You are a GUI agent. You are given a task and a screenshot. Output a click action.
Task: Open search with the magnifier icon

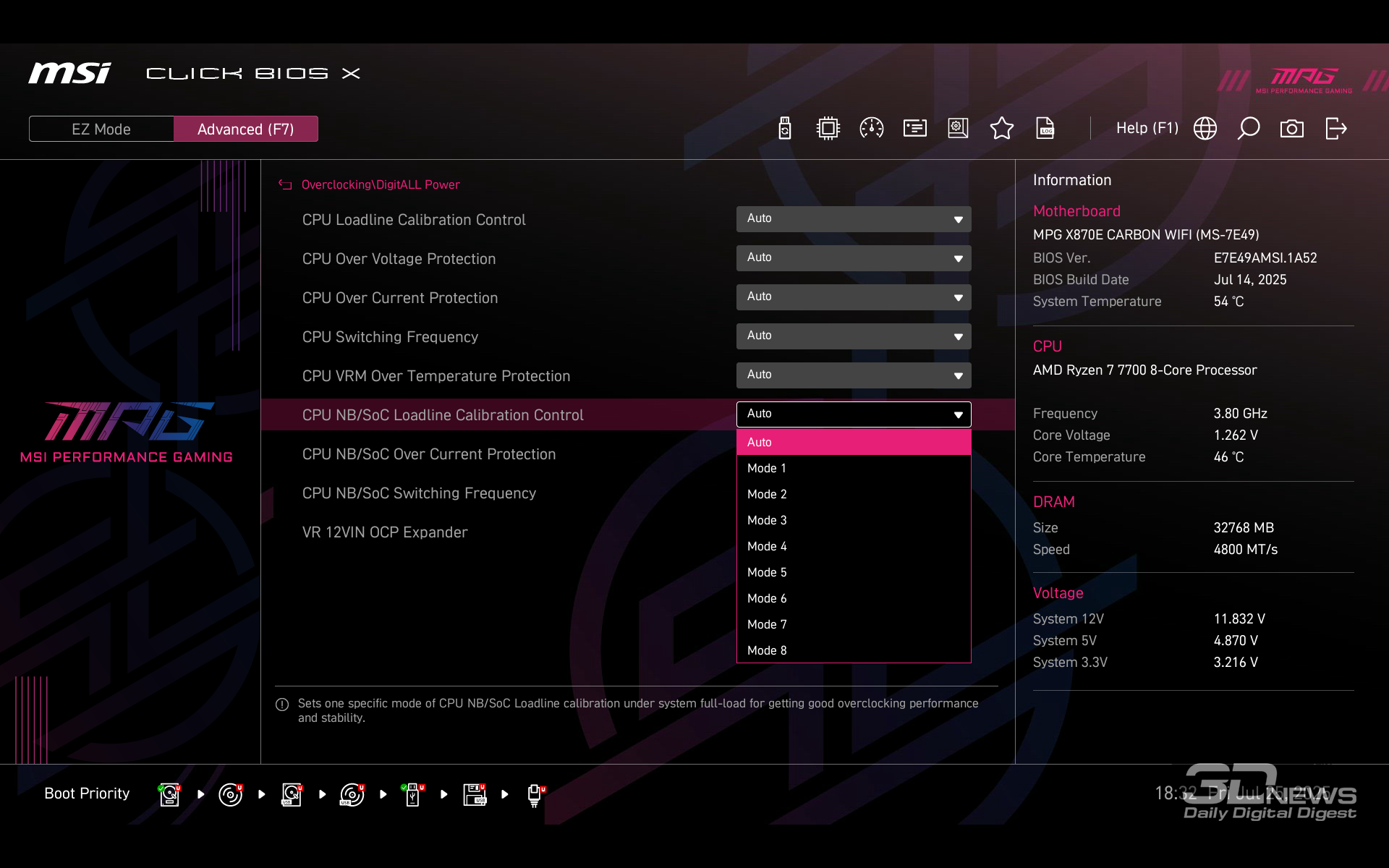coord(1248,129)
